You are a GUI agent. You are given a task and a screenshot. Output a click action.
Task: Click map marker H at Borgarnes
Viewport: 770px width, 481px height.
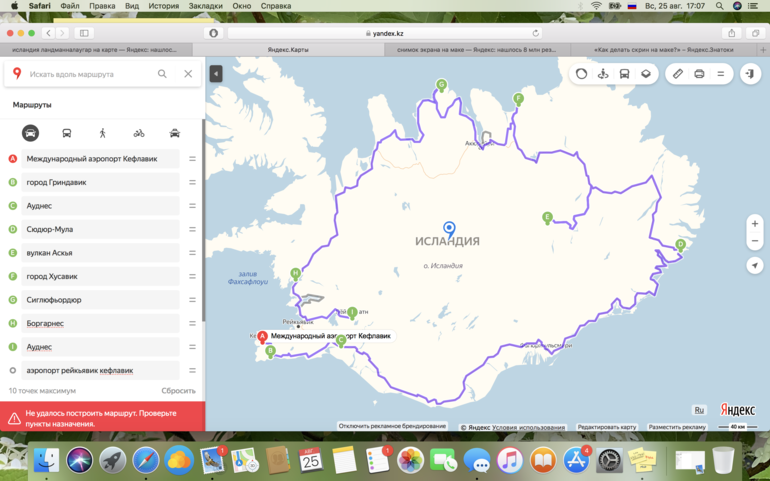pos(295,274)
